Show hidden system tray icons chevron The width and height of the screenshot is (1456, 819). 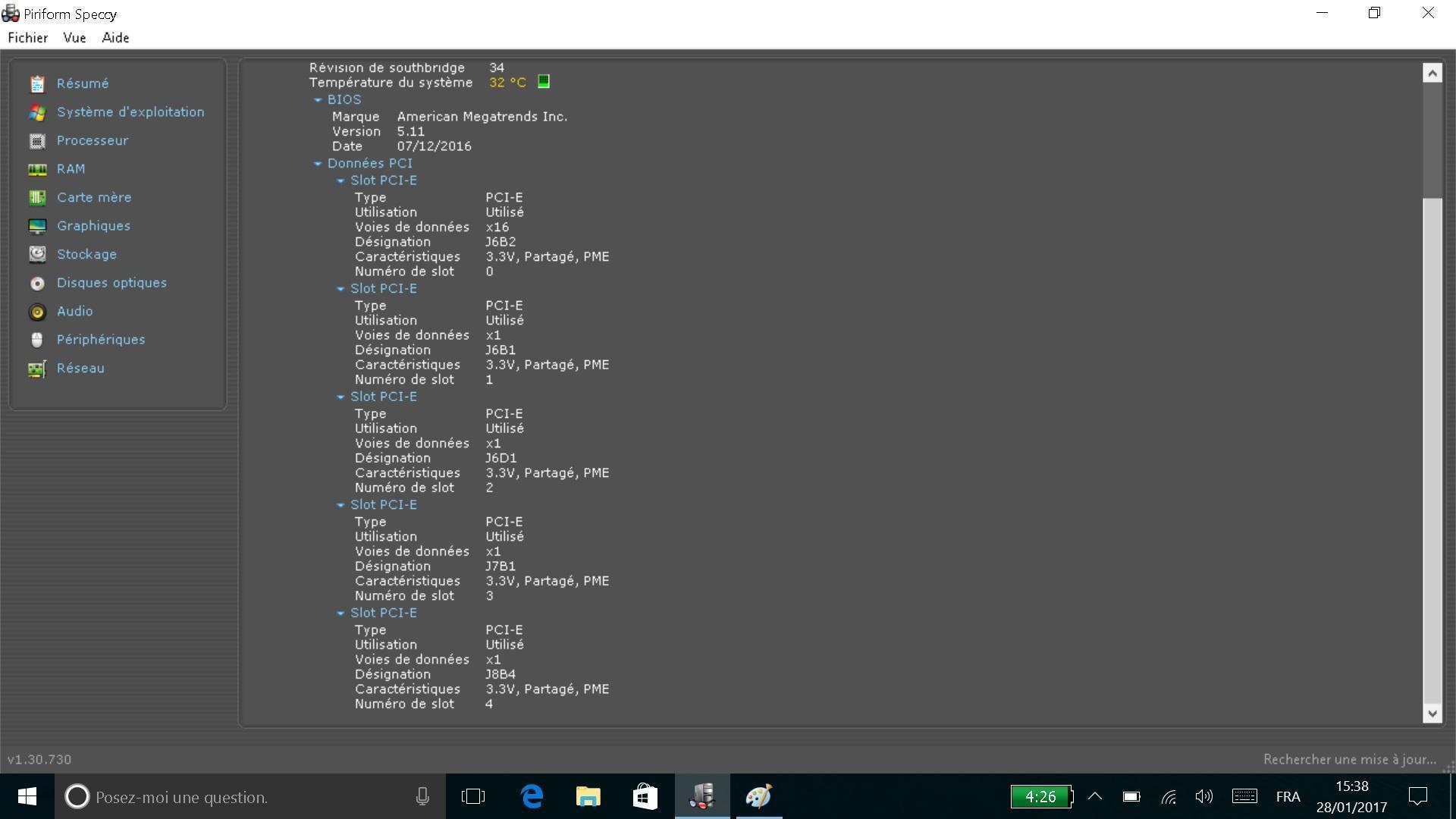point(1095,796)
